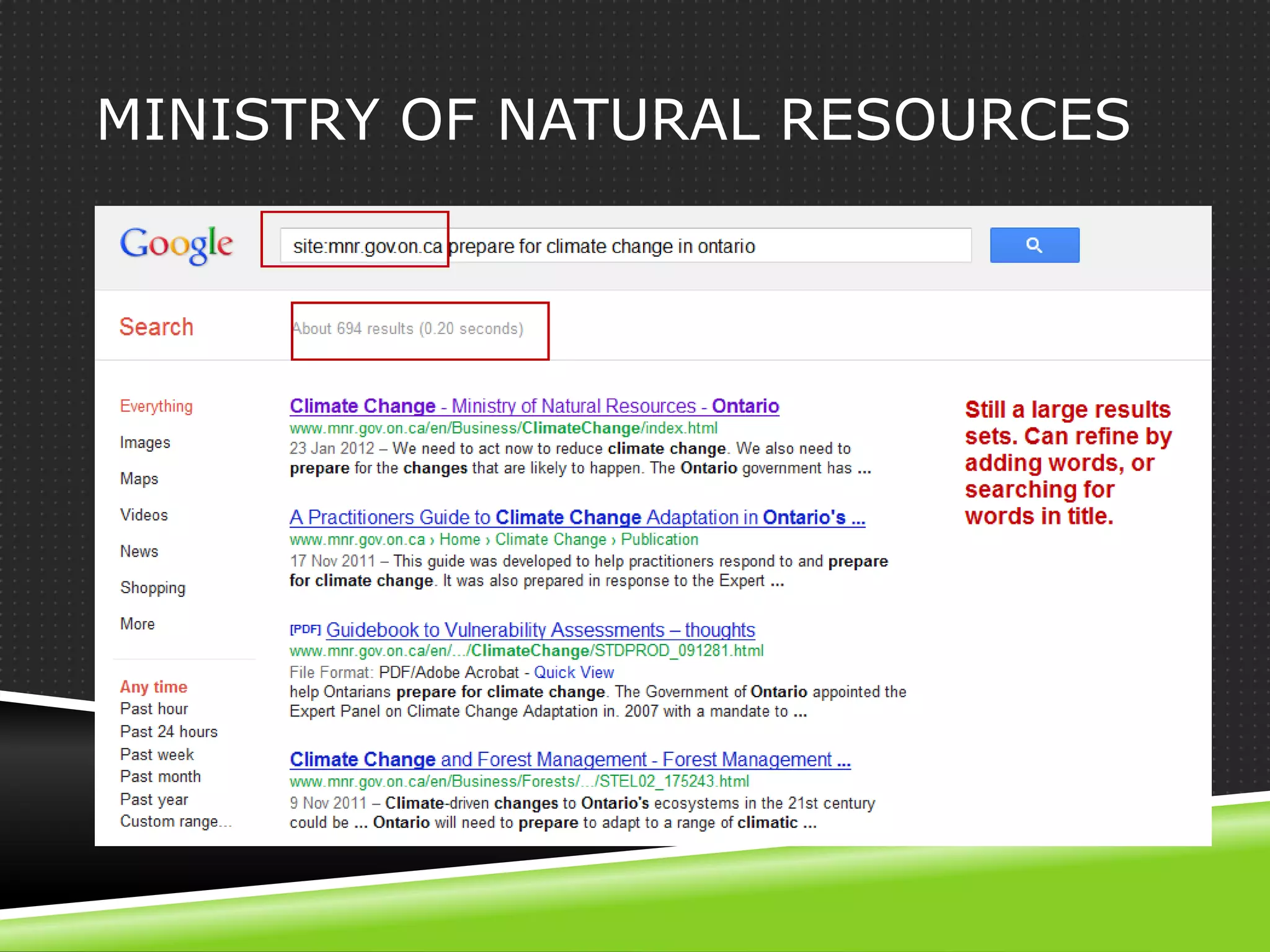Click the Climate Change breadcrumb link
Screen dimensions: 1270x952
click(551, 540)
